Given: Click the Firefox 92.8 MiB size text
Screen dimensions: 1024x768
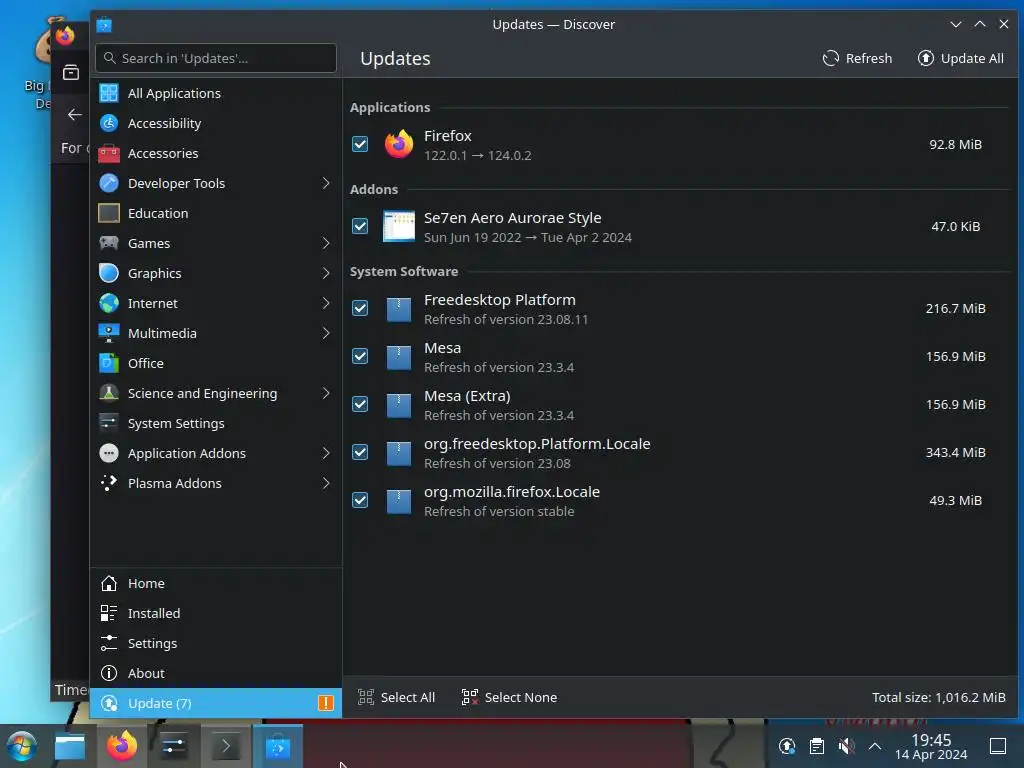Looking at the screenshot, I should [955, 144].
